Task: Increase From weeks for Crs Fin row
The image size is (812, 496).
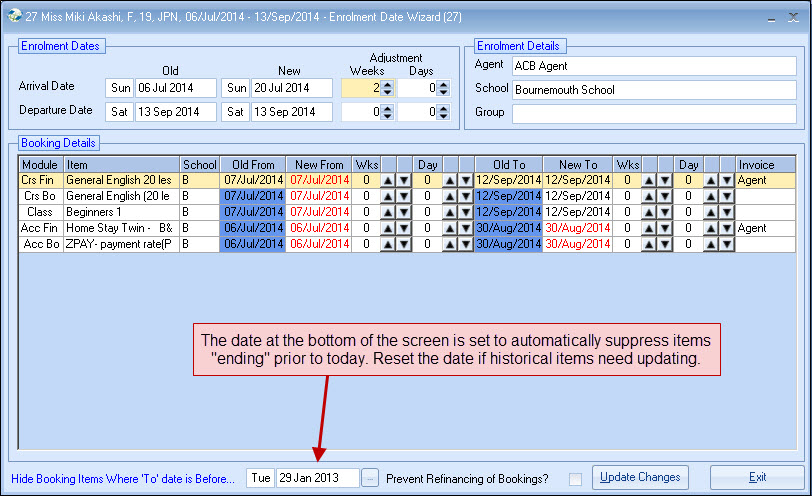Action: click(388, 181)
